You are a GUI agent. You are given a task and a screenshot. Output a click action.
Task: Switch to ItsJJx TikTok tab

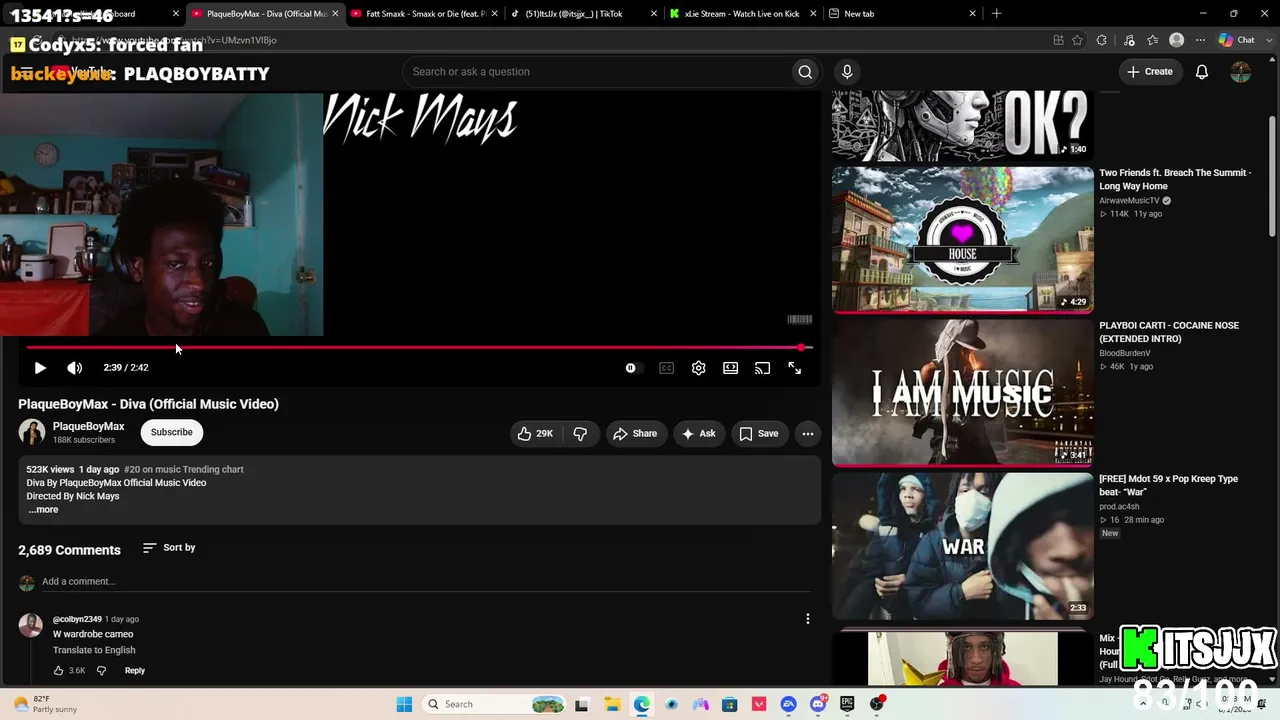(583, 14)
